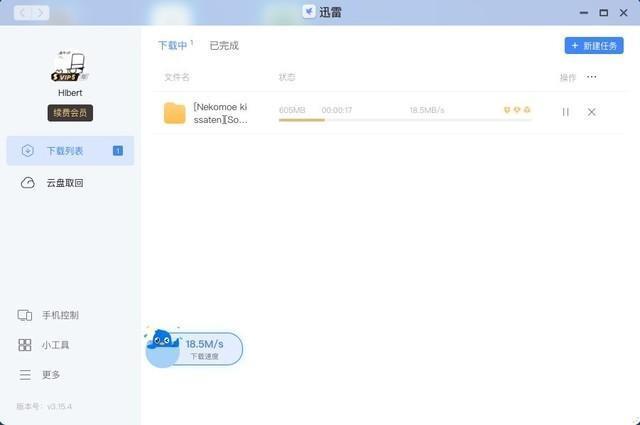This screenshot has width=640, height=425.
Task: Click the 18.5MB/s speed in task row
Action: pos(427,110)
